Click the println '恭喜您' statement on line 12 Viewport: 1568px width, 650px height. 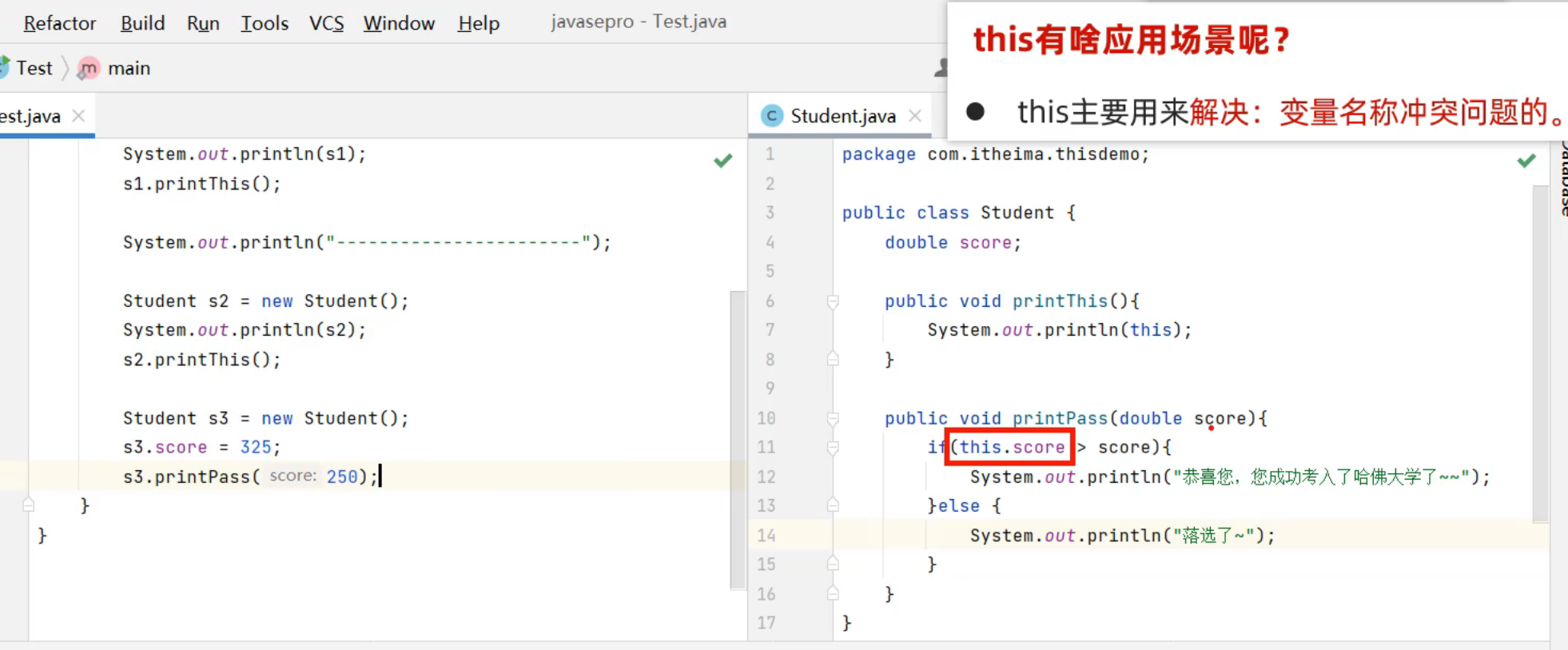pos(1231,477)
